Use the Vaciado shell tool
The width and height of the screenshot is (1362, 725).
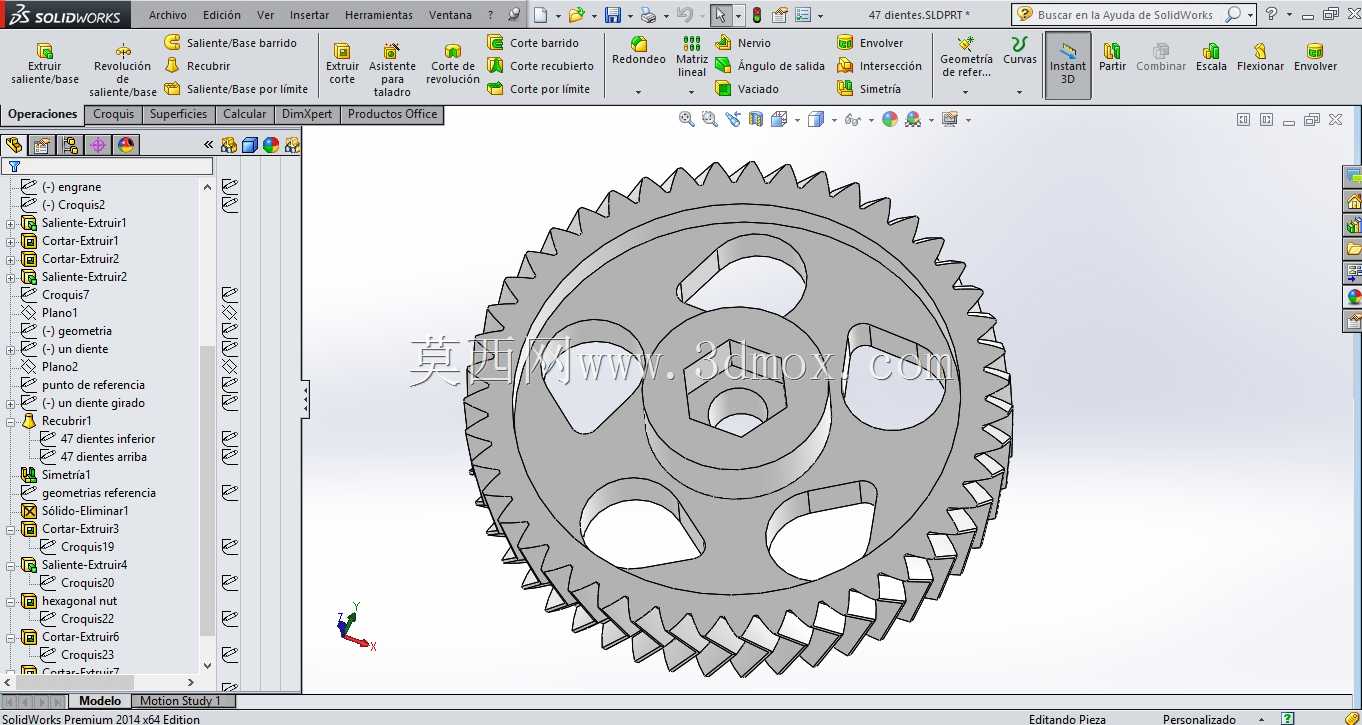click(x=747, y=89)
